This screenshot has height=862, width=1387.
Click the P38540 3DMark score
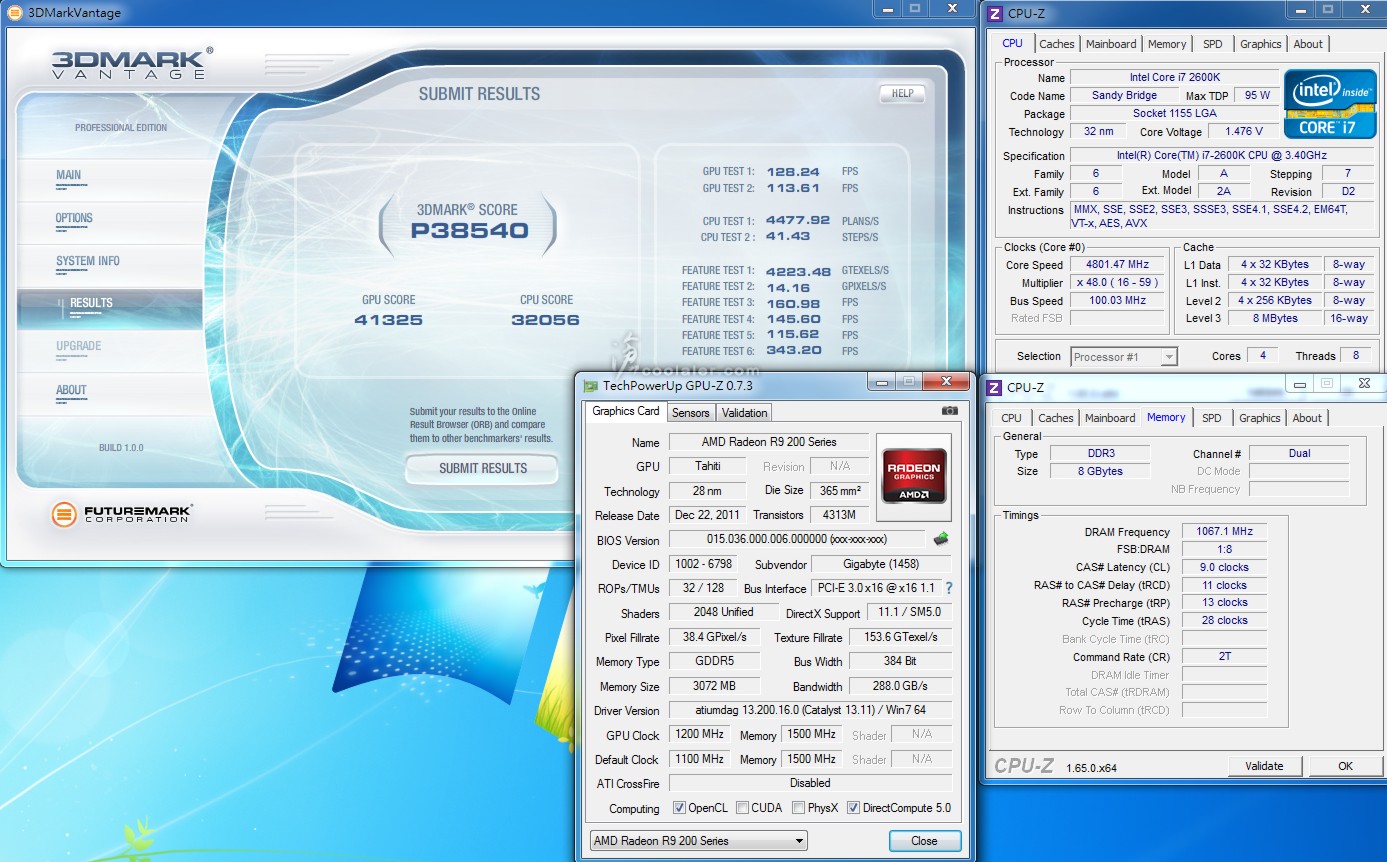[469, 231]
